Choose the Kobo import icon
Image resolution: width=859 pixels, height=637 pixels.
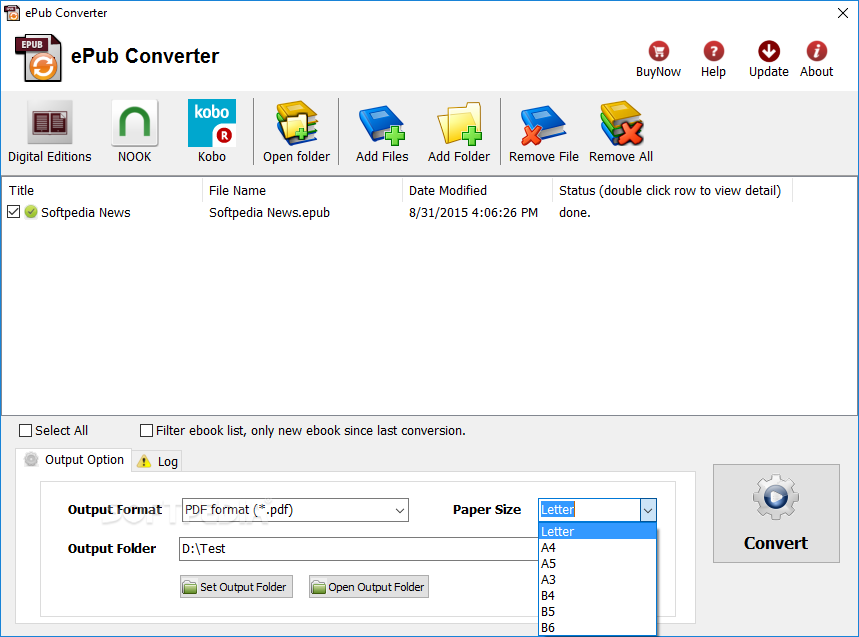point(211,131)
